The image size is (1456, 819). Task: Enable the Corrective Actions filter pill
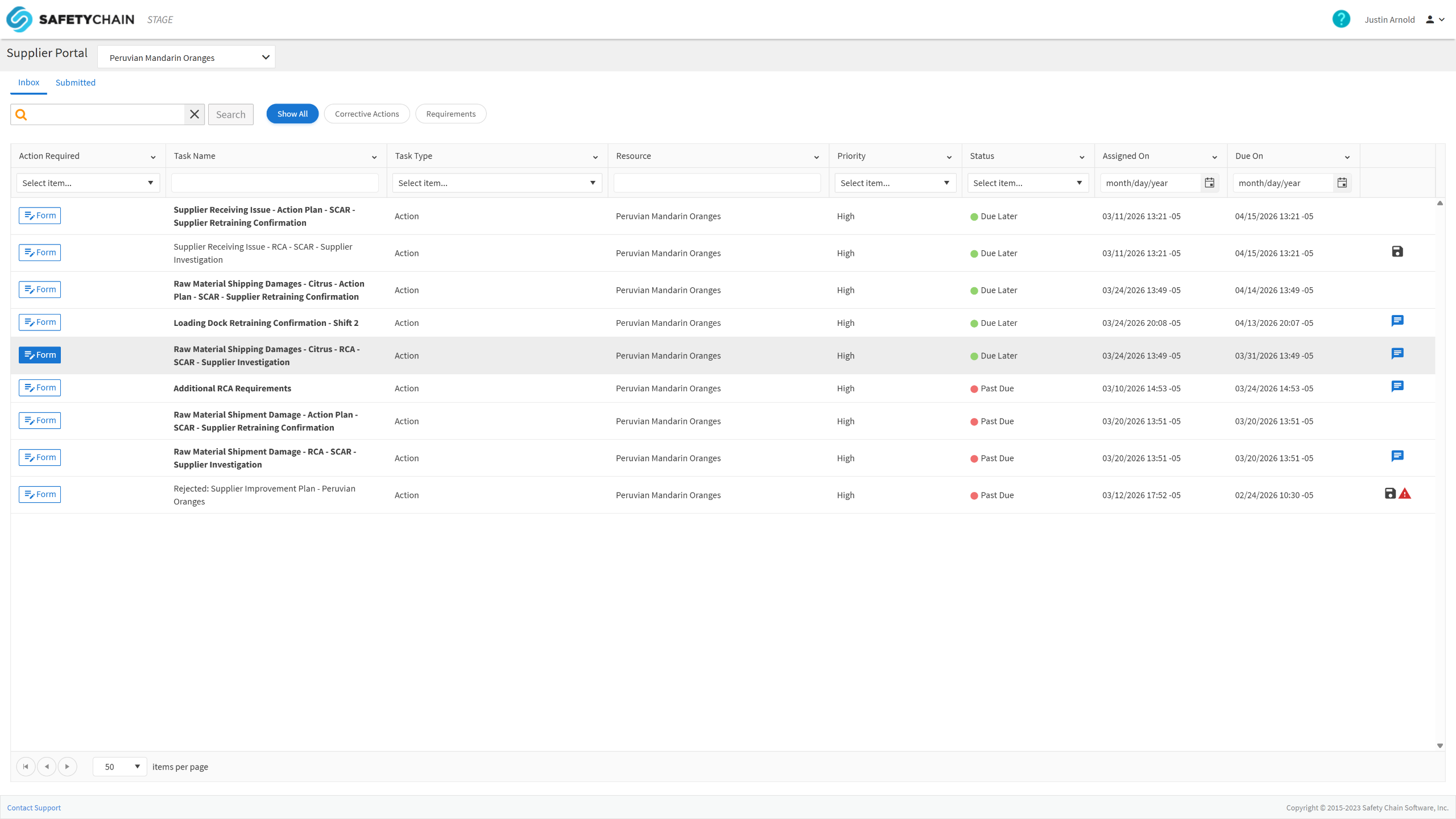[367, 114]
